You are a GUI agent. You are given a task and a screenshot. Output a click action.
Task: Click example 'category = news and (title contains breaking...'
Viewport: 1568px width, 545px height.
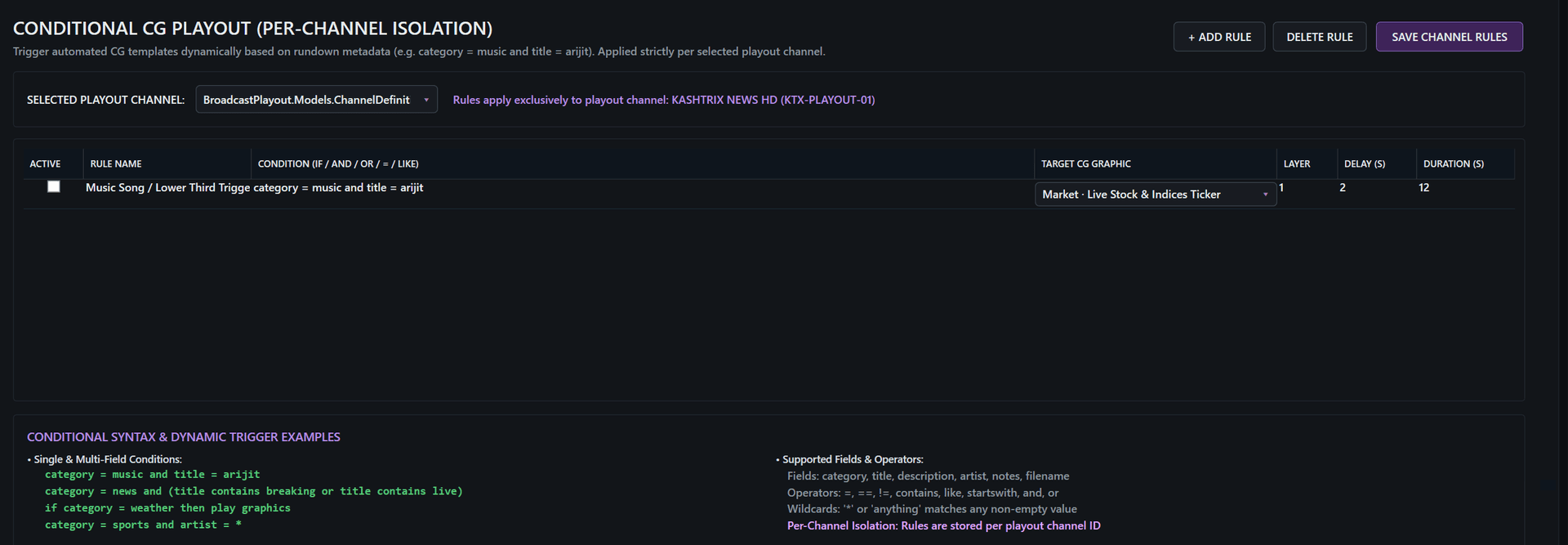point(254,491)
